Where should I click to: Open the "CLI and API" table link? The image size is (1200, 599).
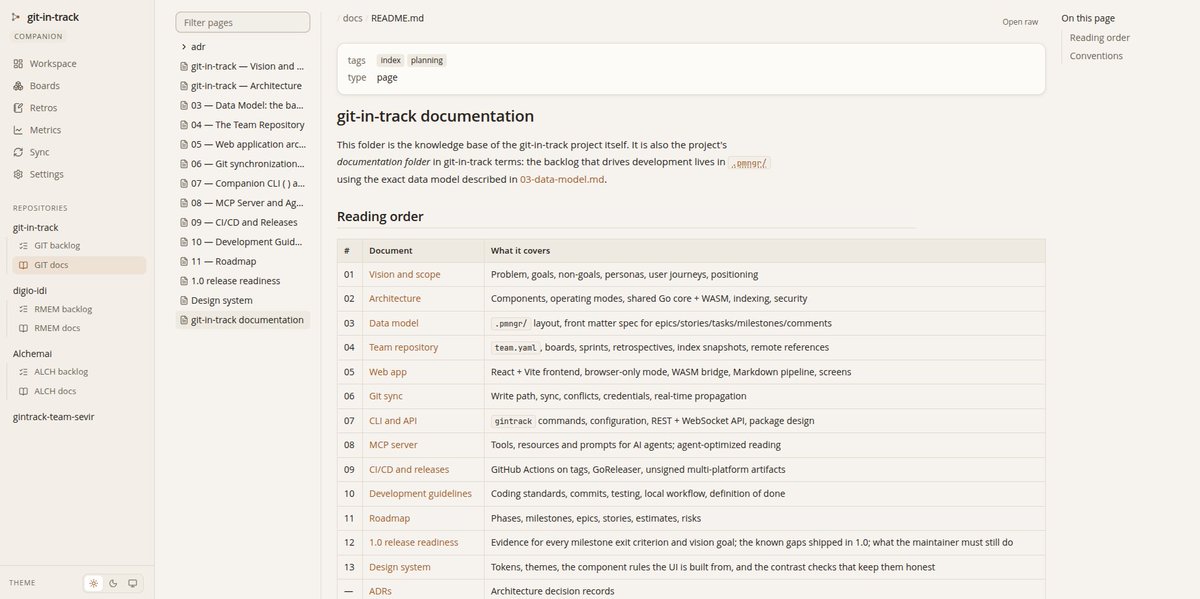point(393,421)
